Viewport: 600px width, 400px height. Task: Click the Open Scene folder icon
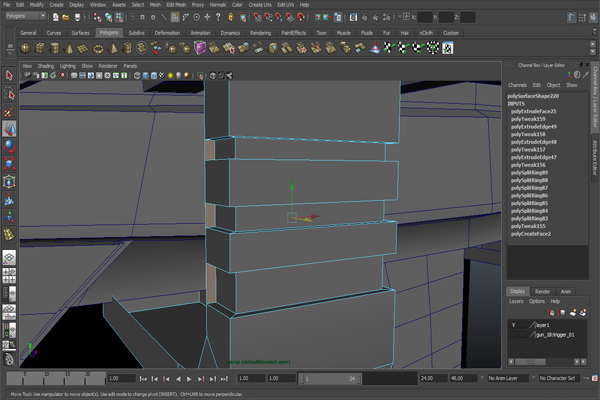66,17
